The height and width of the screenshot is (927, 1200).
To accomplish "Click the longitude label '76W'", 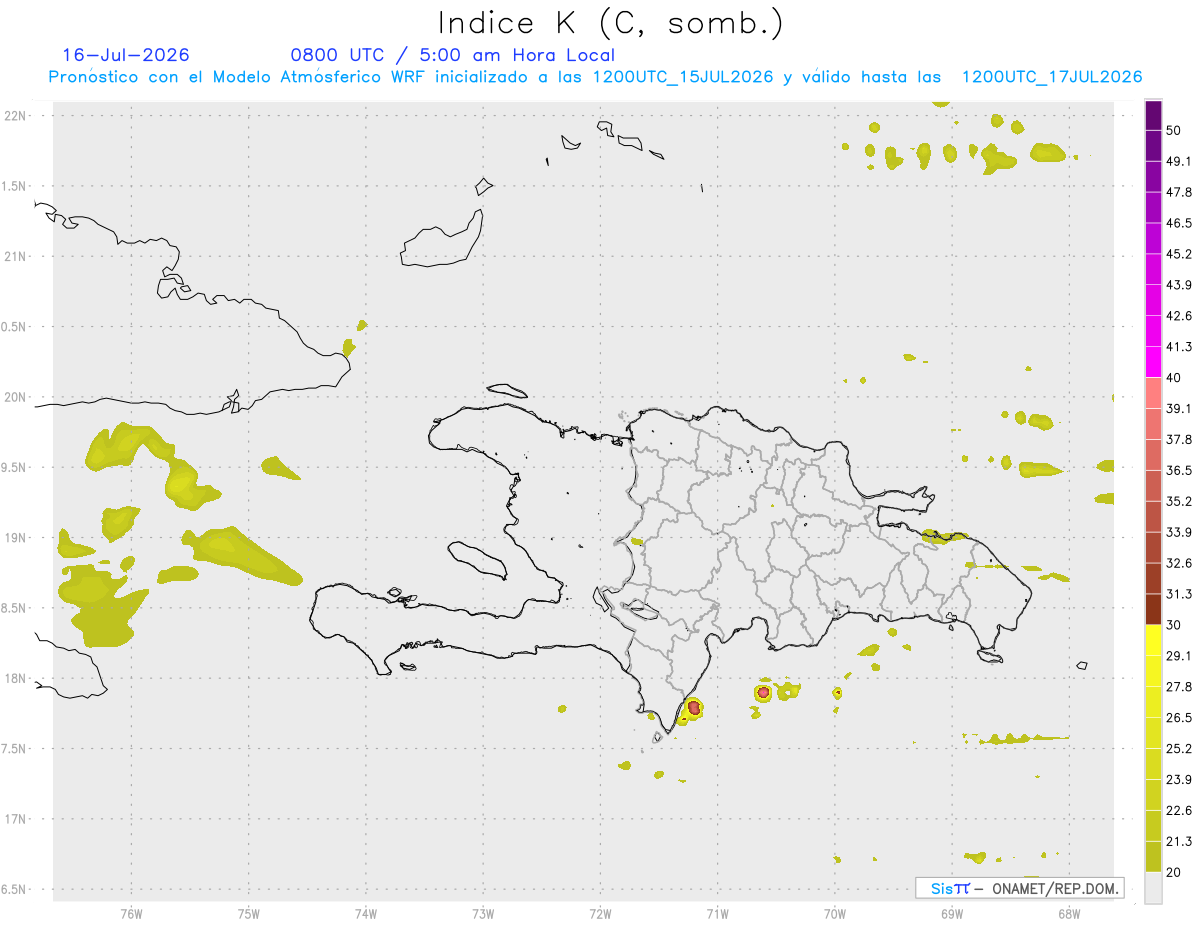I will click(x=131, y=913).
